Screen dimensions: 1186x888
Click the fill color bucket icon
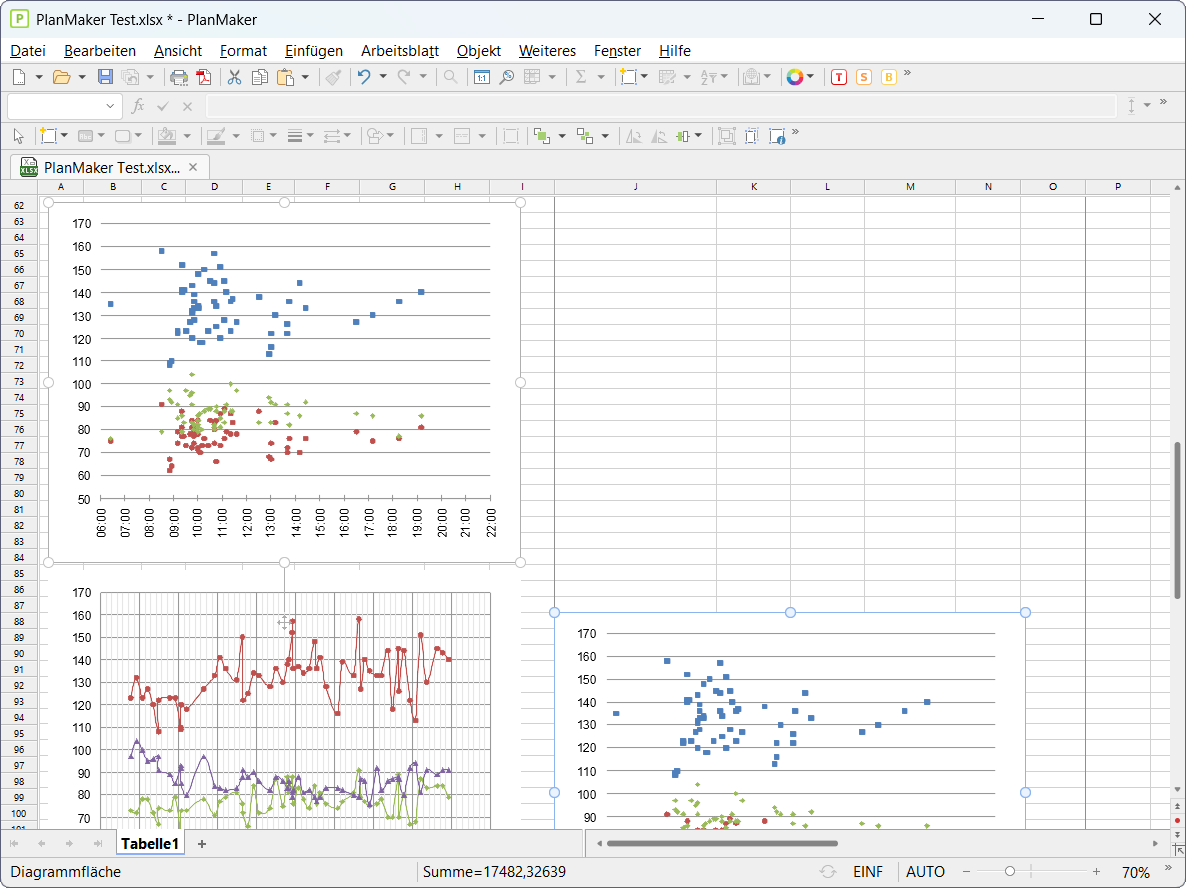pyautogui.click(x=166, y=136)
